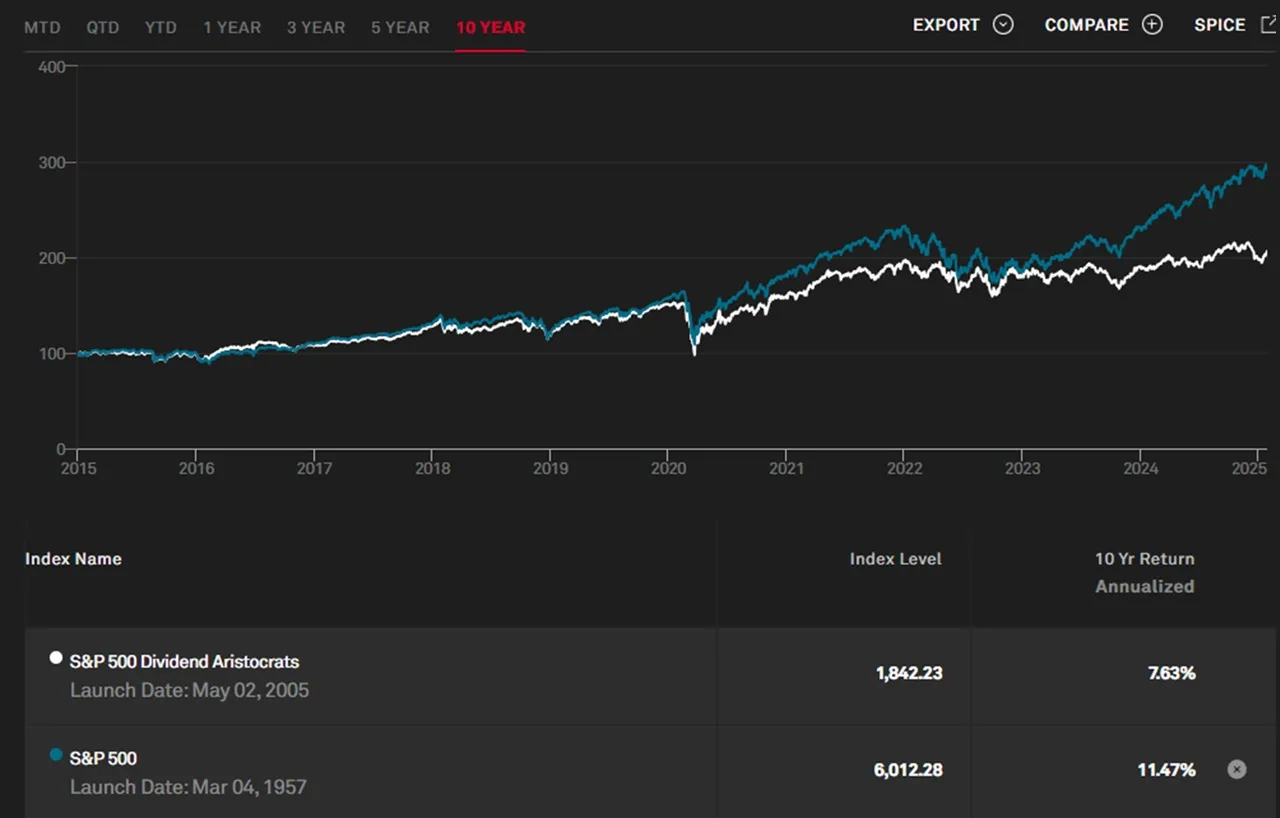Click the 2022 x-axis label
The height and width of the screenshot is (818, 1280).
pyautogui.click(x=904, y=468)
